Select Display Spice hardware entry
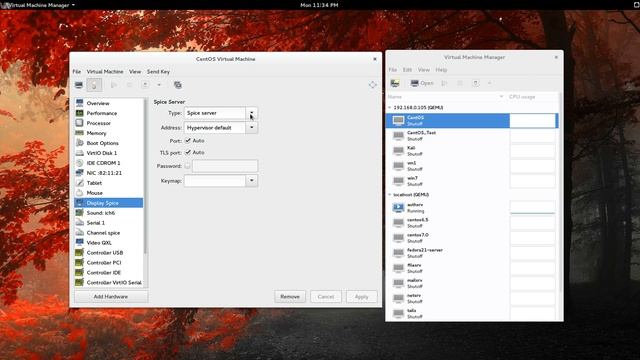The image size is (640, 360). 109,203
